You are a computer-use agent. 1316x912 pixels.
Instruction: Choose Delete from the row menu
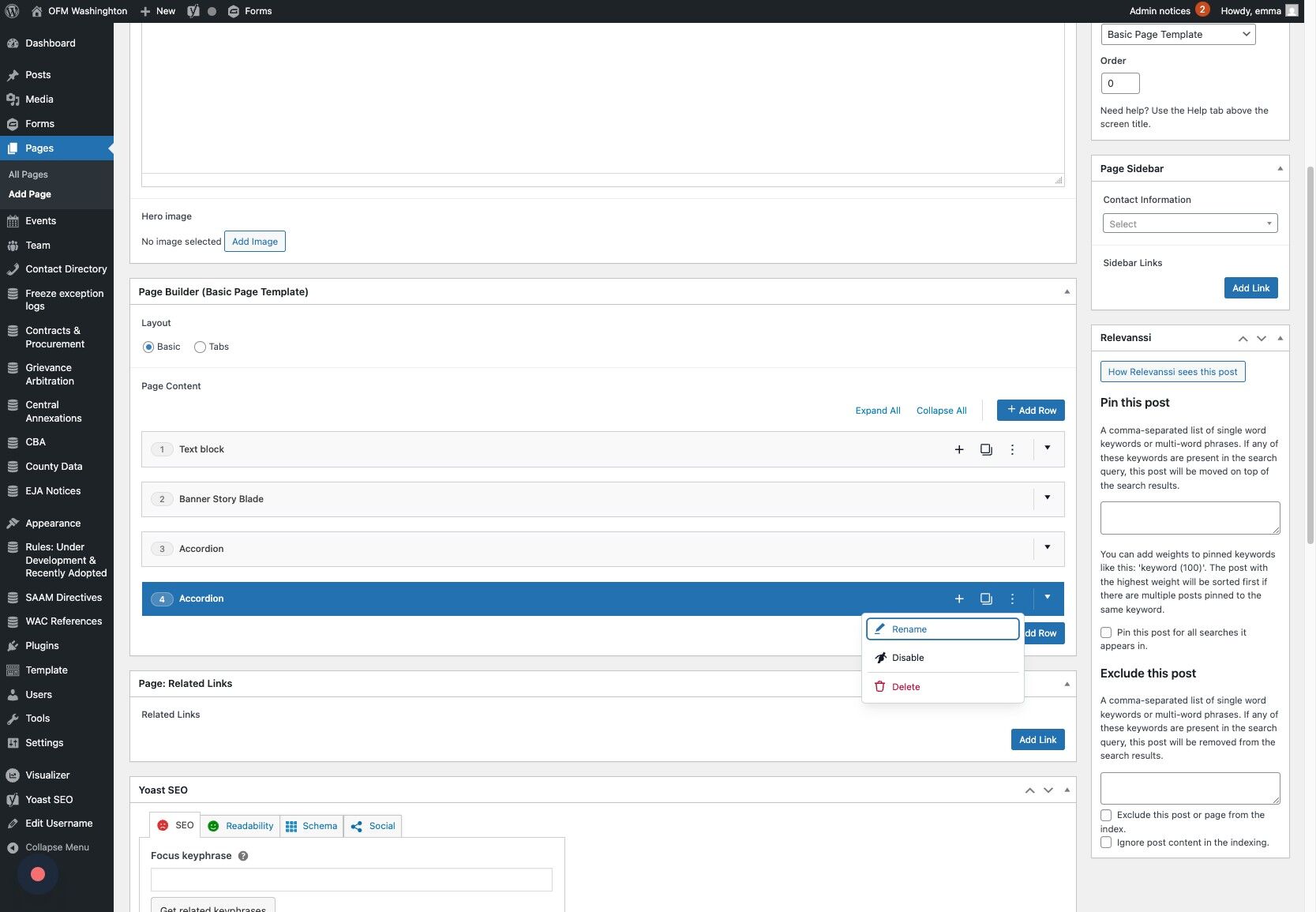click(943, 687)
